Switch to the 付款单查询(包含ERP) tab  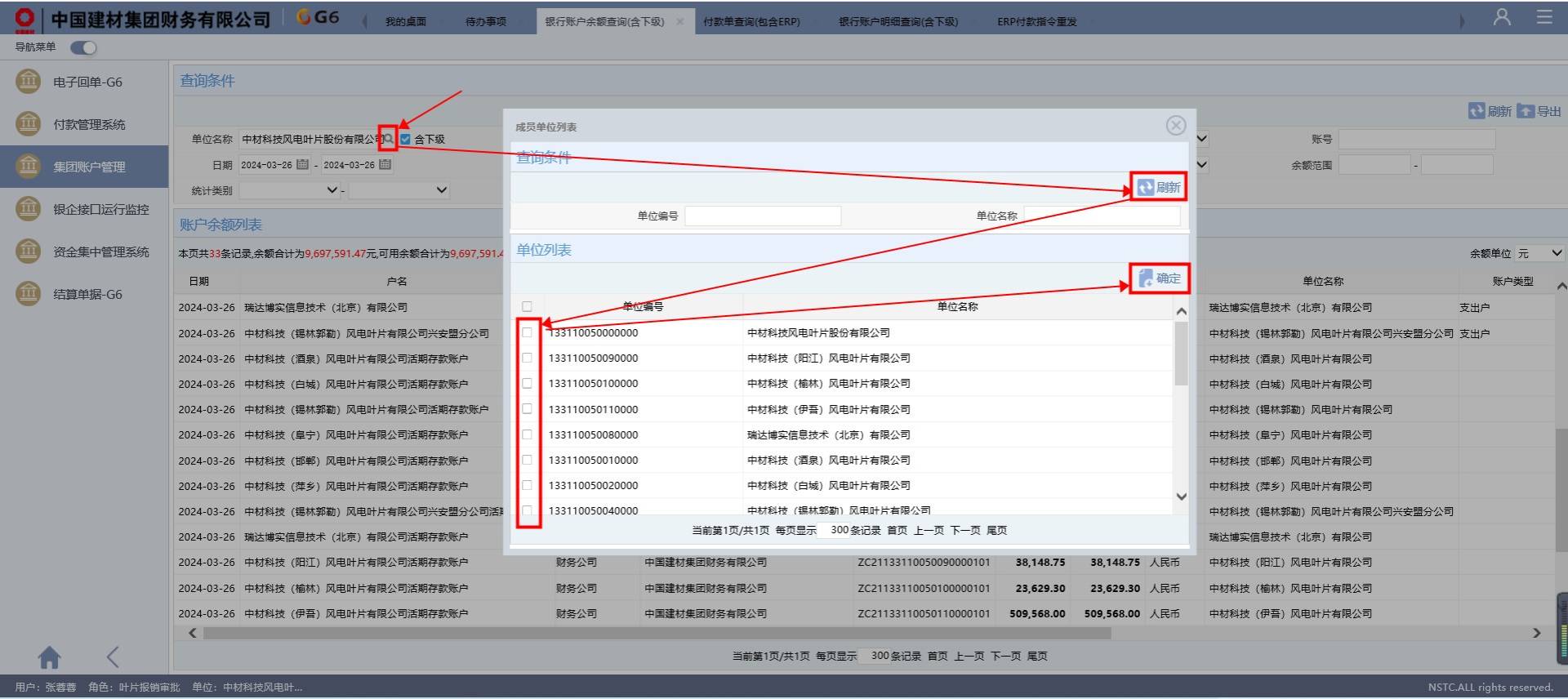click(751, 22)
